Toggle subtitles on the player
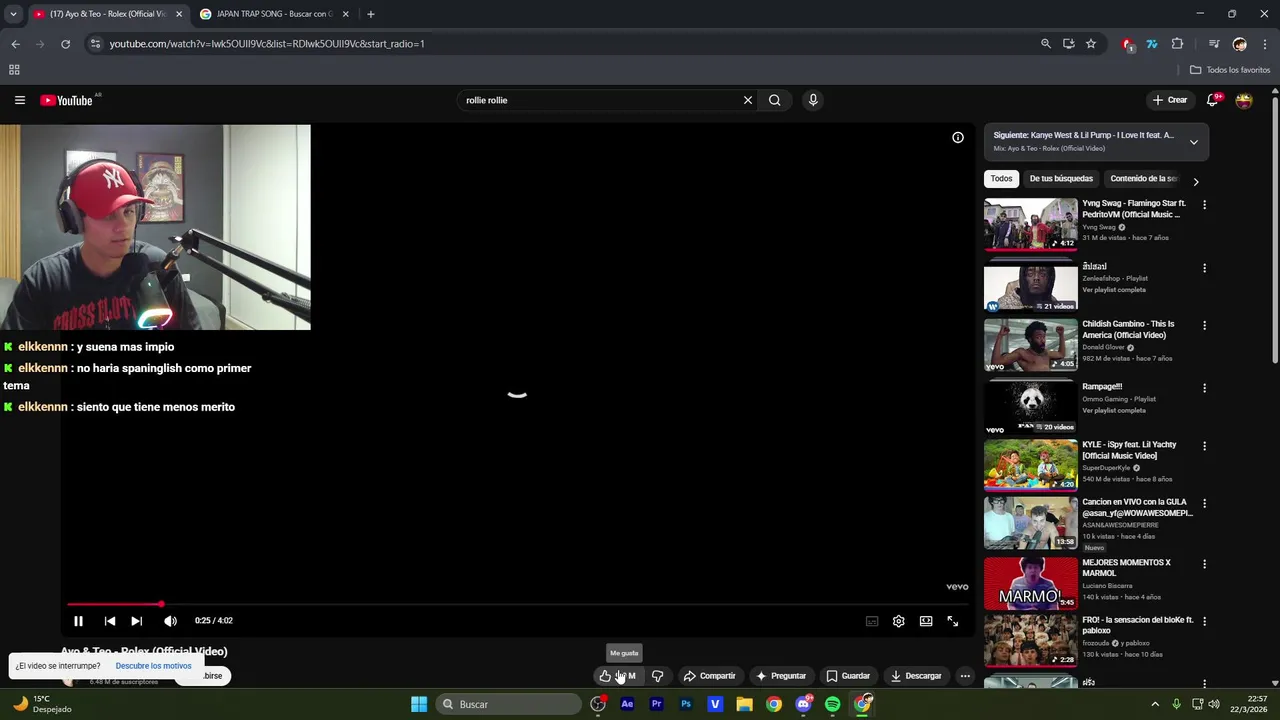The height and width of the screenshot is (720, 1280). pyautogui.click(x=872, y=621)
